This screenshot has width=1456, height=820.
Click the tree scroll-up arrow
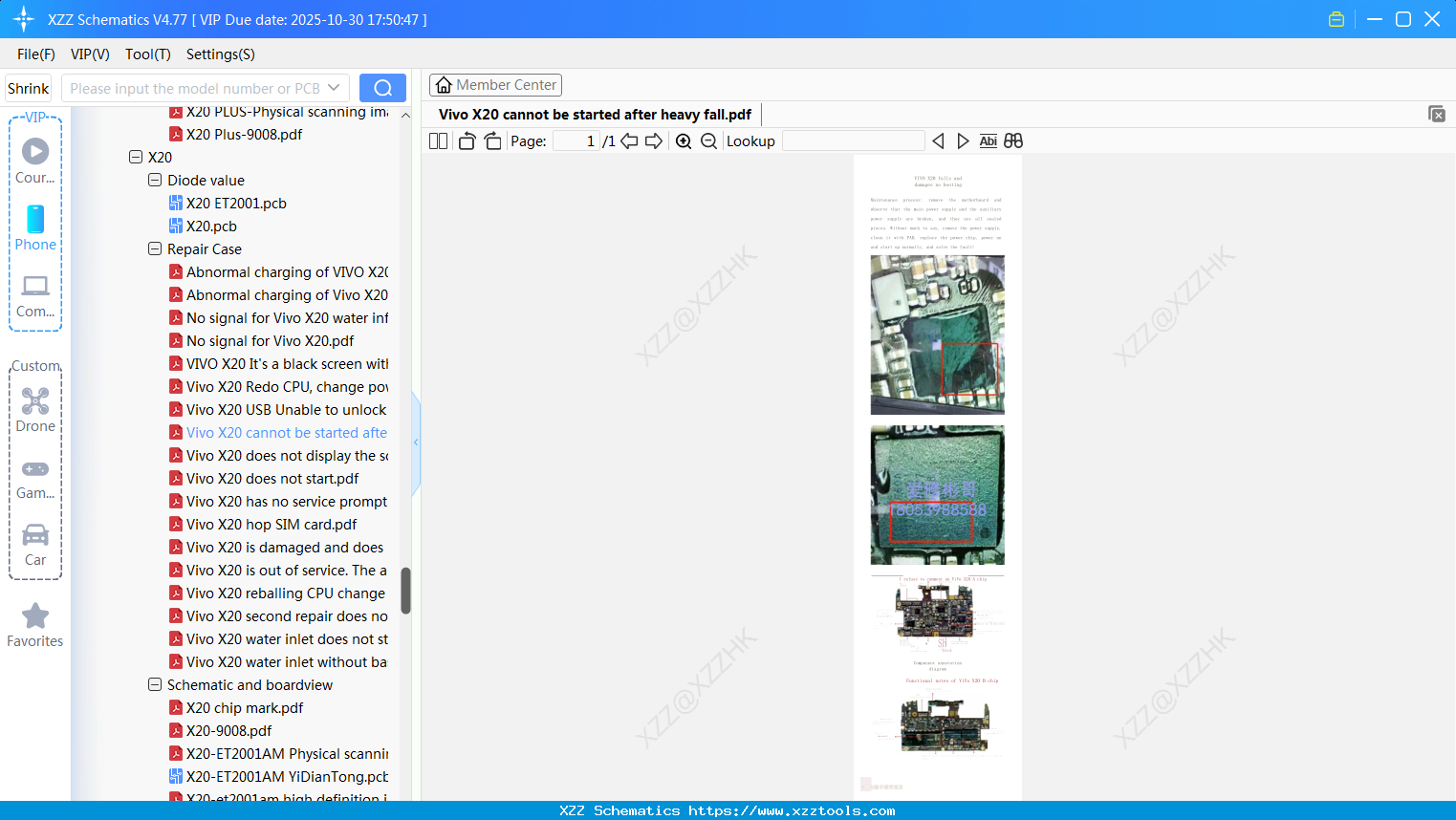click(x=405, y=115)
